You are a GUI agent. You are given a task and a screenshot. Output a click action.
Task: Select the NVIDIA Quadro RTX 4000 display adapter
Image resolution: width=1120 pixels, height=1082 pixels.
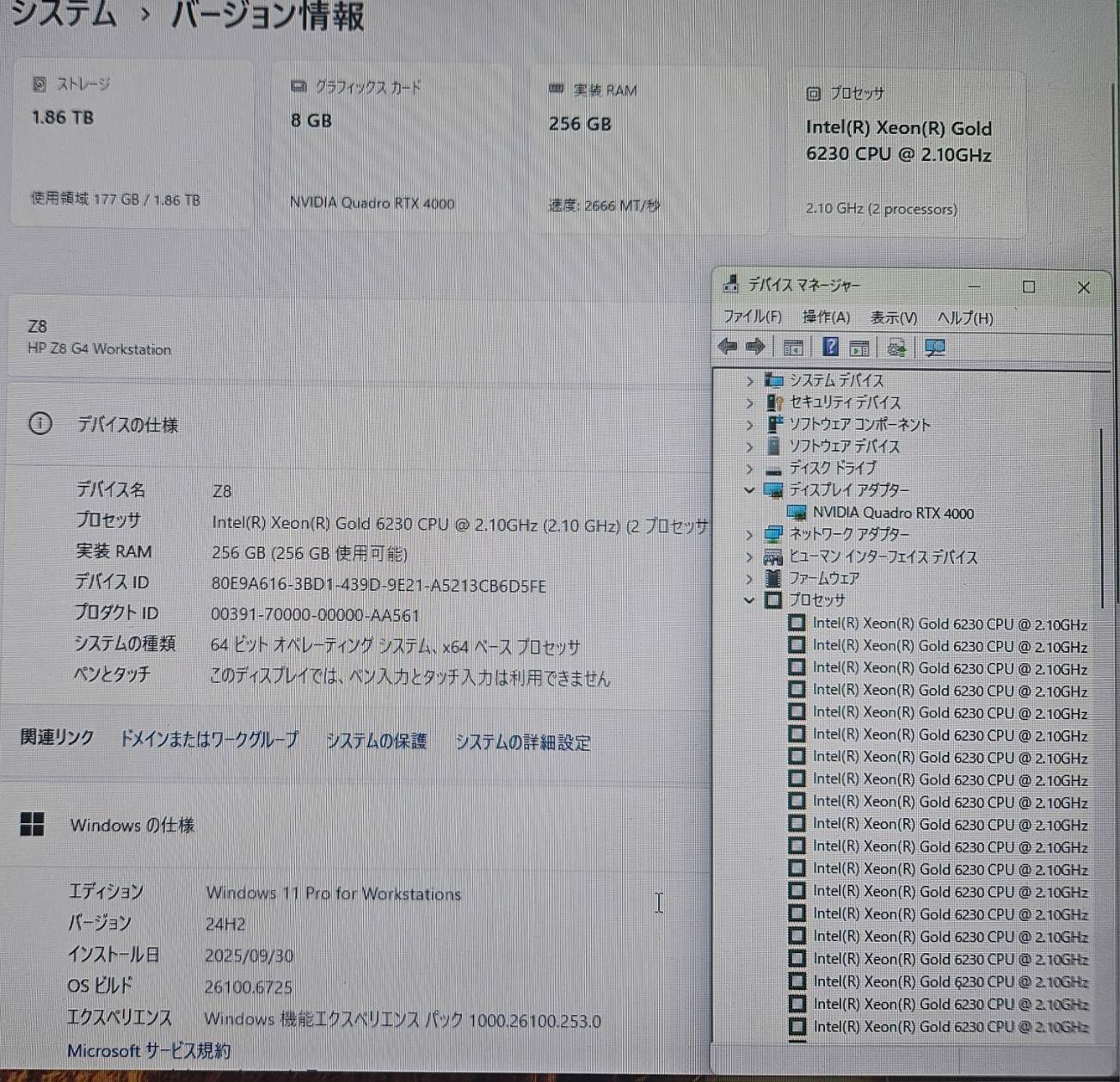[x=893, y=513]
